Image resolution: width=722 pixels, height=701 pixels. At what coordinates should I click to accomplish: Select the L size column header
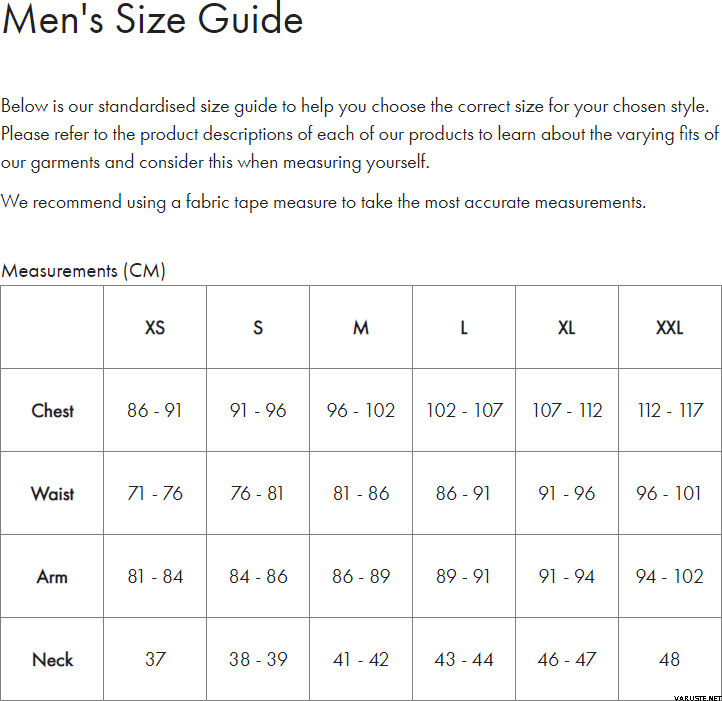[x=464, y=327]
